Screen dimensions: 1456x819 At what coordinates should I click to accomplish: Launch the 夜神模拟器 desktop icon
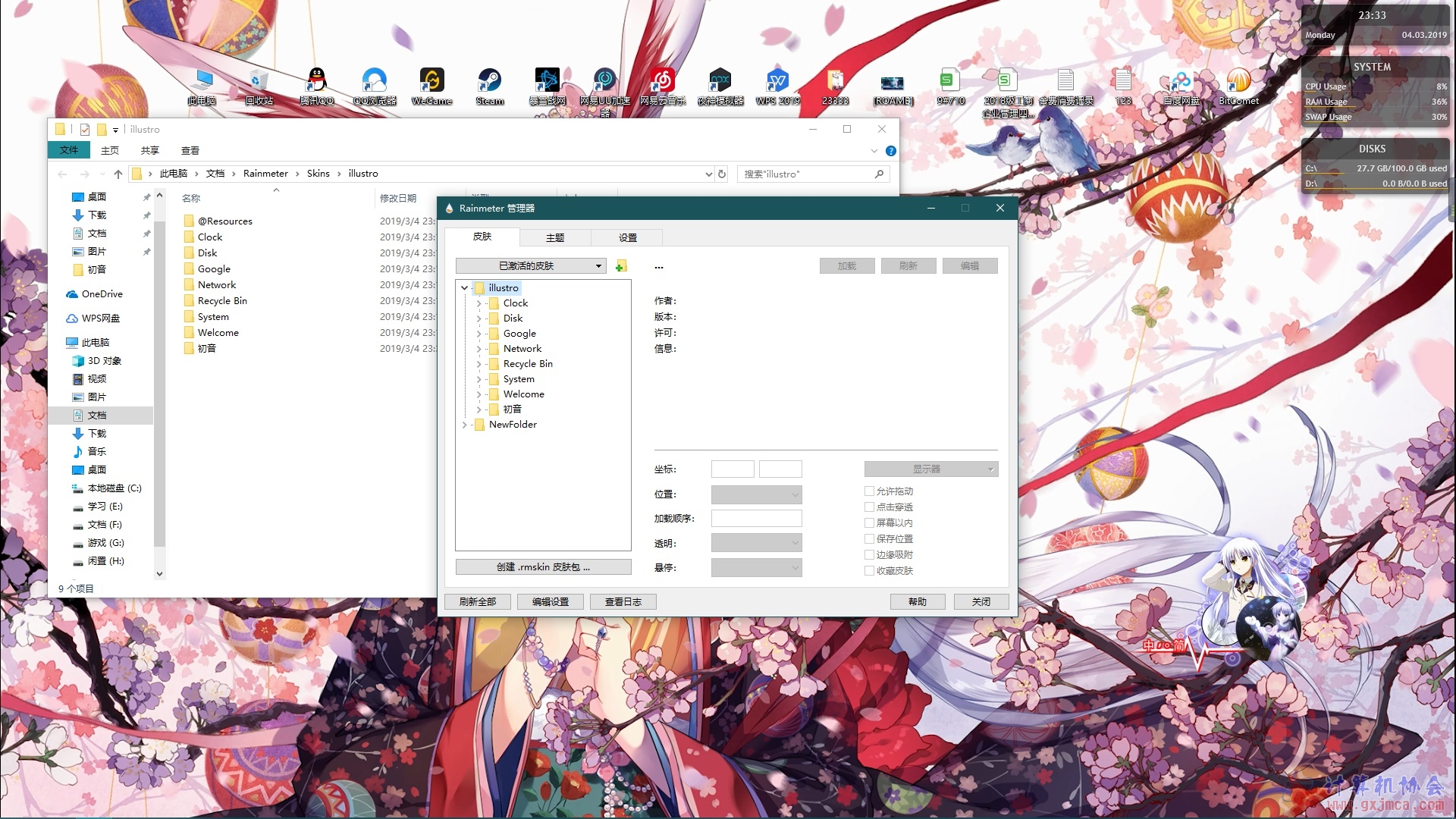(720, 86)
